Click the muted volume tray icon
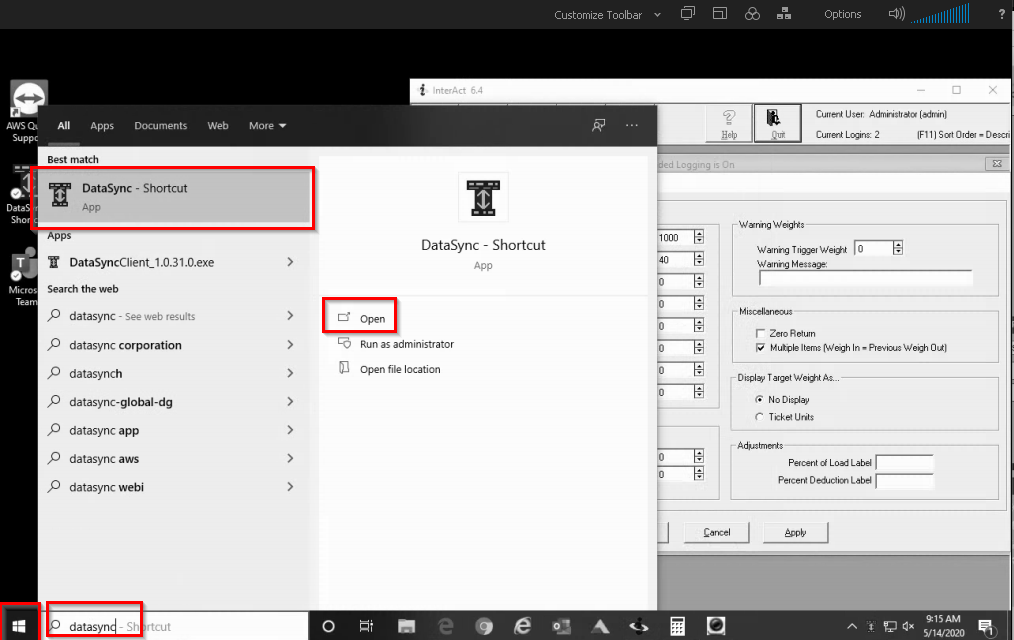The height and width of the screenshot is (640, 1014). (909, 626)
